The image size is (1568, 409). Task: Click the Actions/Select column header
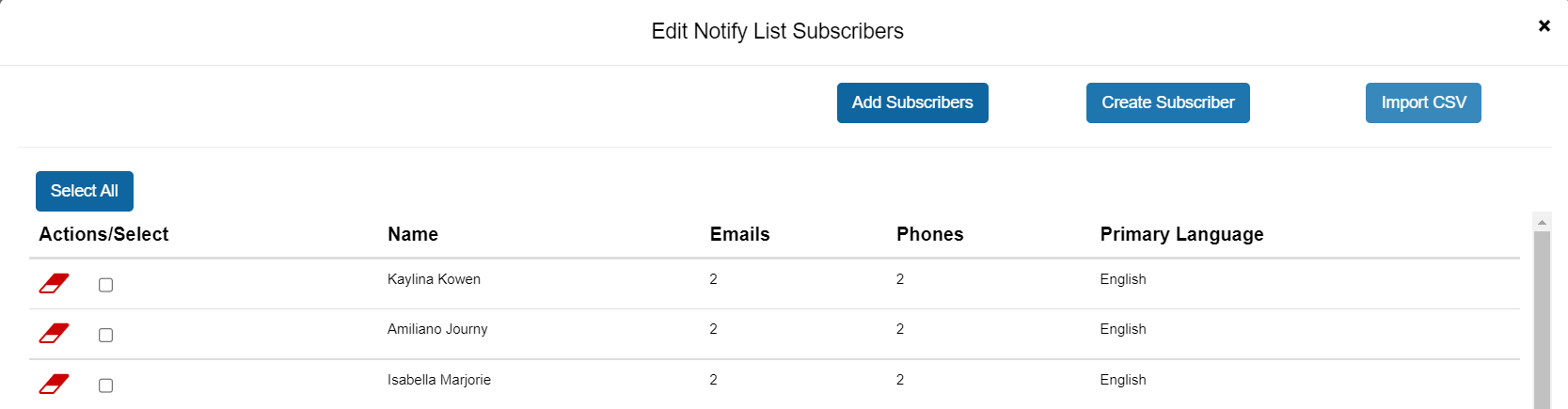point(103,234)
